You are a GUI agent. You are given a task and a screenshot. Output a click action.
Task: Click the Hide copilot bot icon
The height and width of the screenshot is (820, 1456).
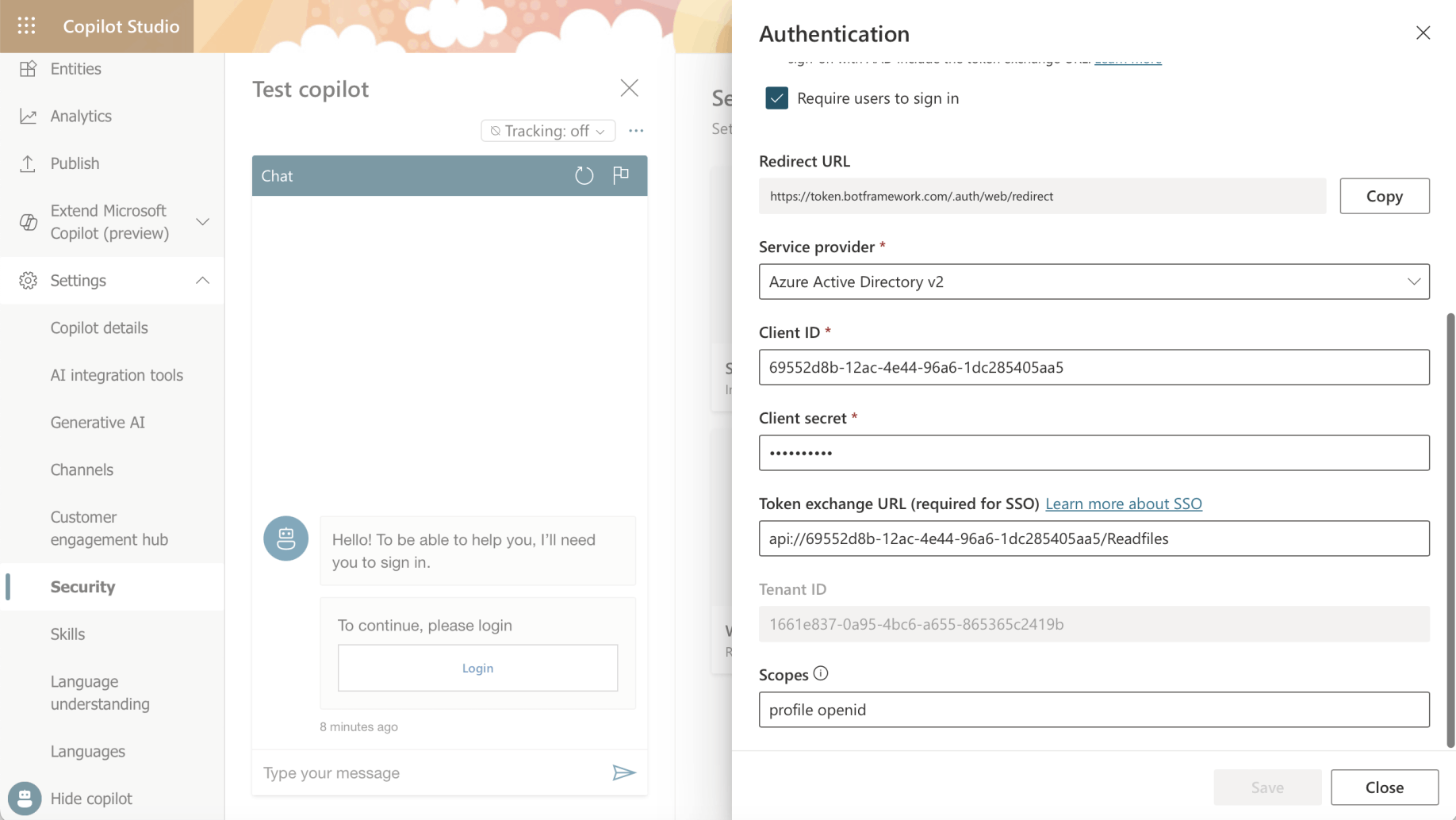tap(25, 799)
